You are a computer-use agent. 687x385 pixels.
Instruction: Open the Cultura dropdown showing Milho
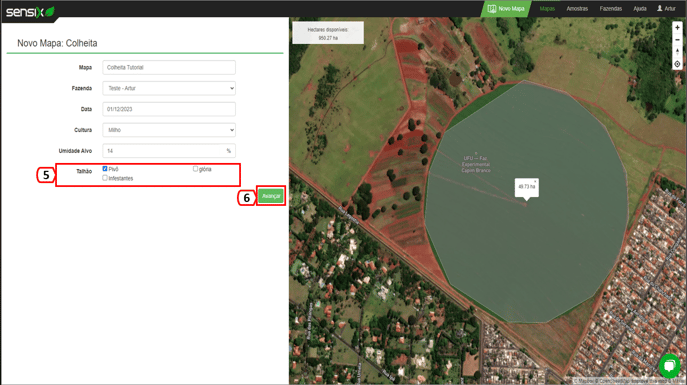(x=169, y=130)
